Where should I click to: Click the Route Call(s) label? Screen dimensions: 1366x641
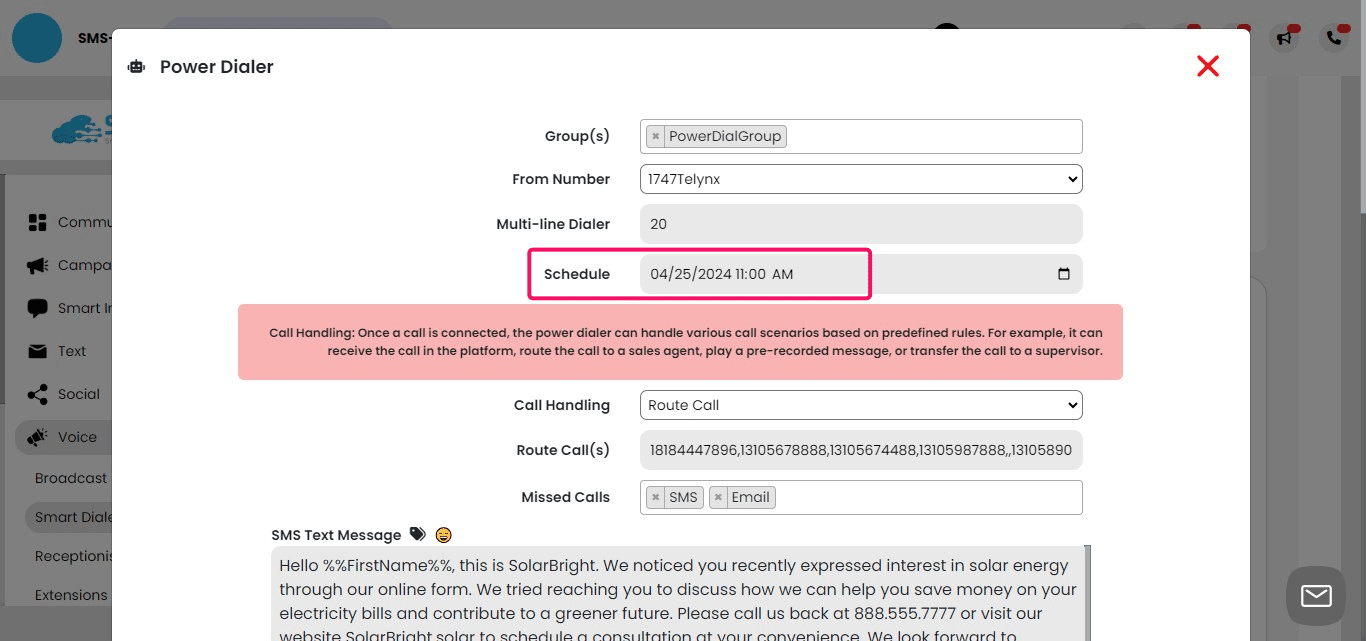click(x=563, y=450)
